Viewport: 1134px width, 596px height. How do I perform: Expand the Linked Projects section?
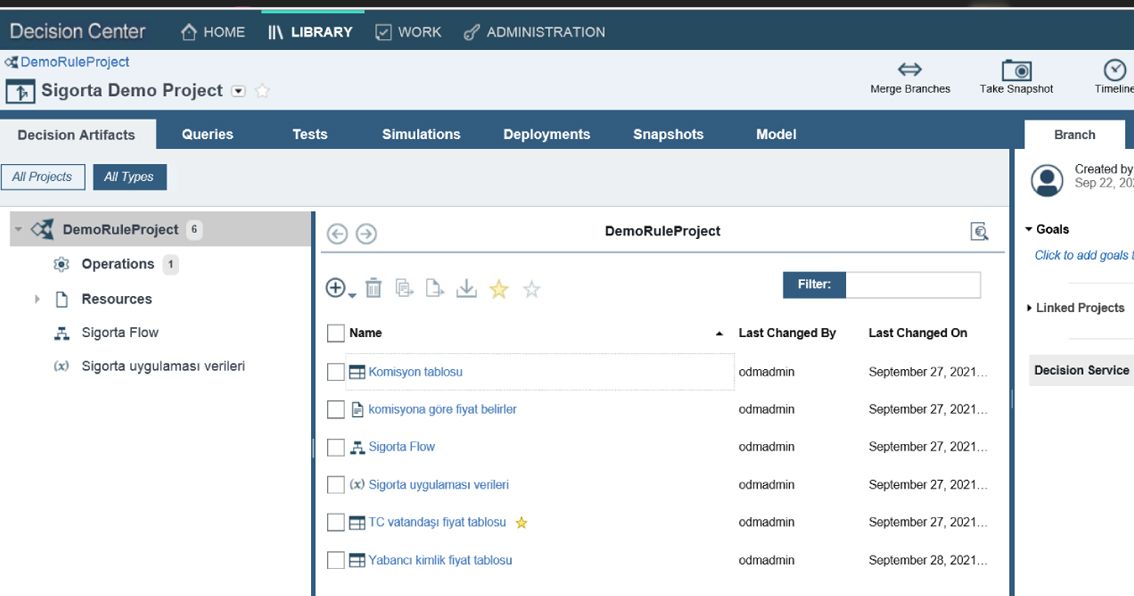[1029, 308]
